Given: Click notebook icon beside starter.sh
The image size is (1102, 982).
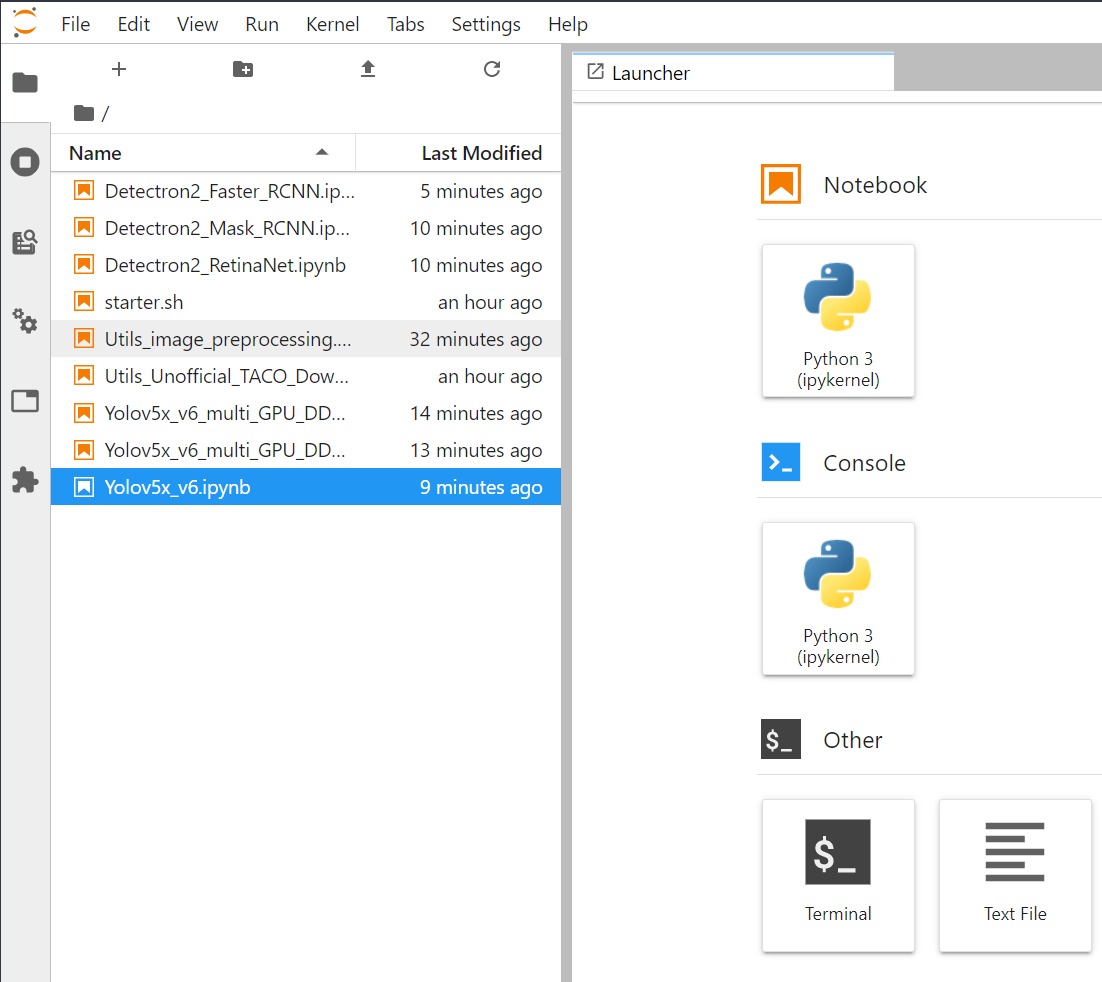Looking at the screenshot, I should [84, 302].
